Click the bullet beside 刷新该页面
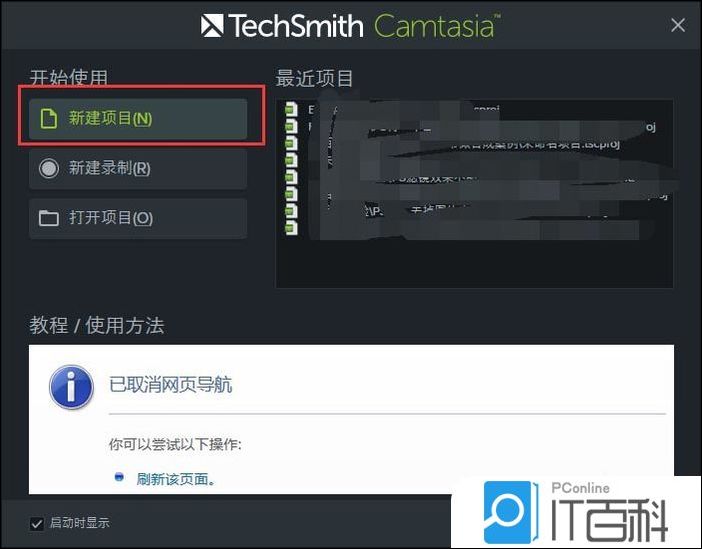This screenshot has height=549, width=702. click(x=119, y=477)
